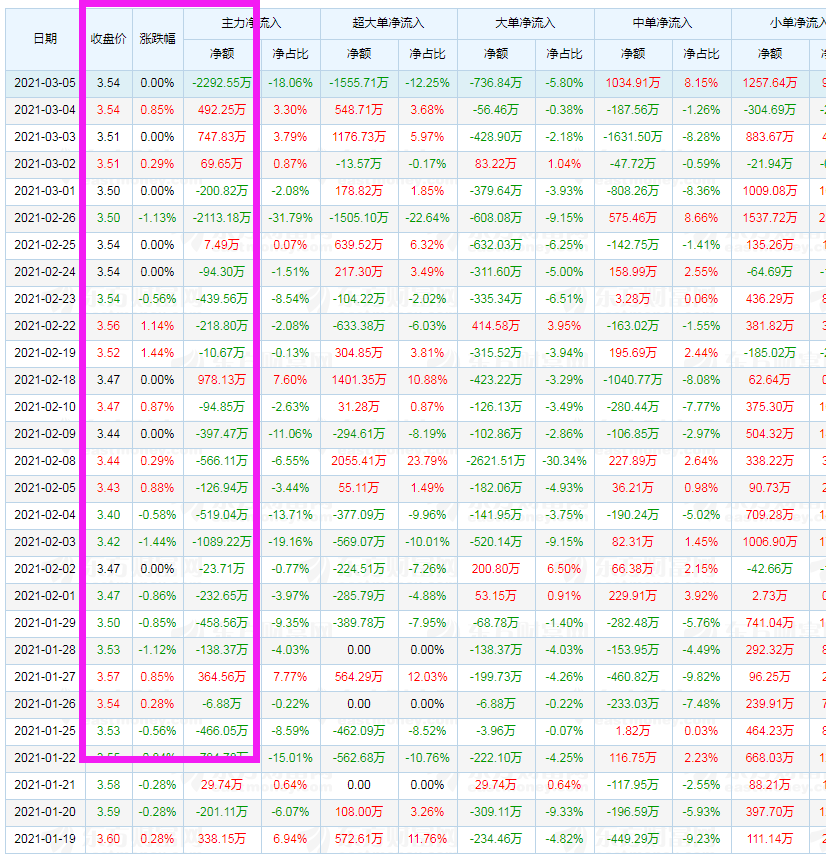The width and height of the screenshot is (826, 854).
Task: Click the value 414.58万
Action: [x=495, y=326]
